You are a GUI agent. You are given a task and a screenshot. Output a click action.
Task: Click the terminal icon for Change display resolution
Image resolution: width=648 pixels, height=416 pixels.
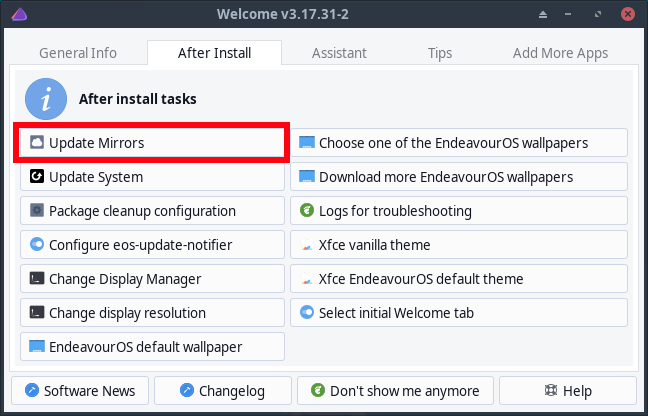(37, 312)
